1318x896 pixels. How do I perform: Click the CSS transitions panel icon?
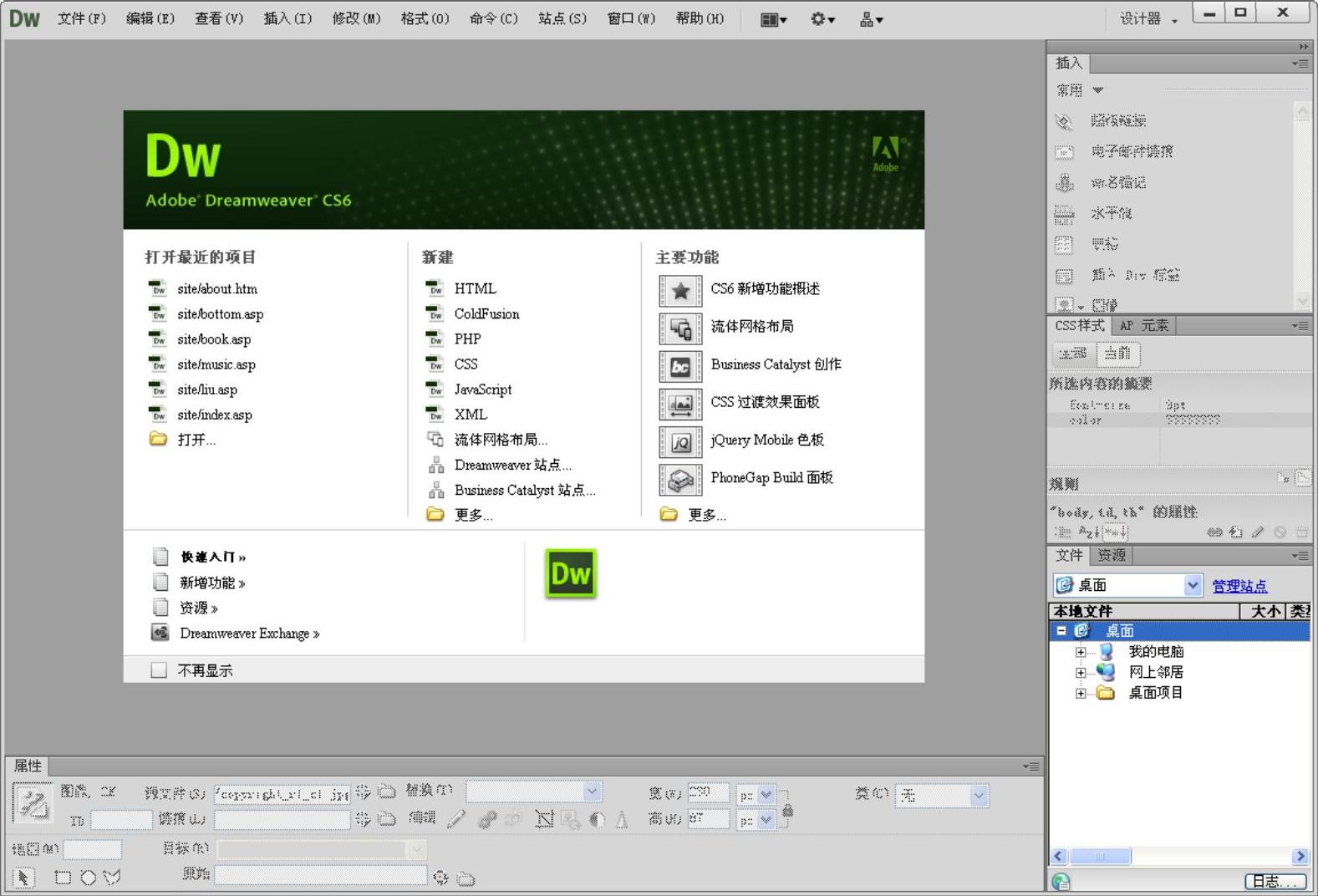(680, 404)
